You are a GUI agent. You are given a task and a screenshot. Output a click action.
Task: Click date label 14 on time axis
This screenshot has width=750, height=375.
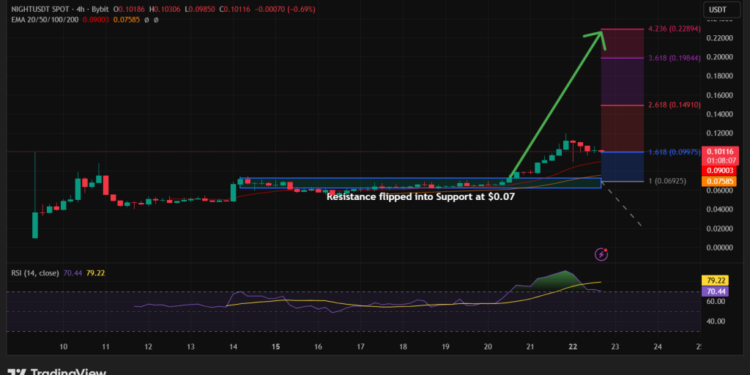pos(233,347)
